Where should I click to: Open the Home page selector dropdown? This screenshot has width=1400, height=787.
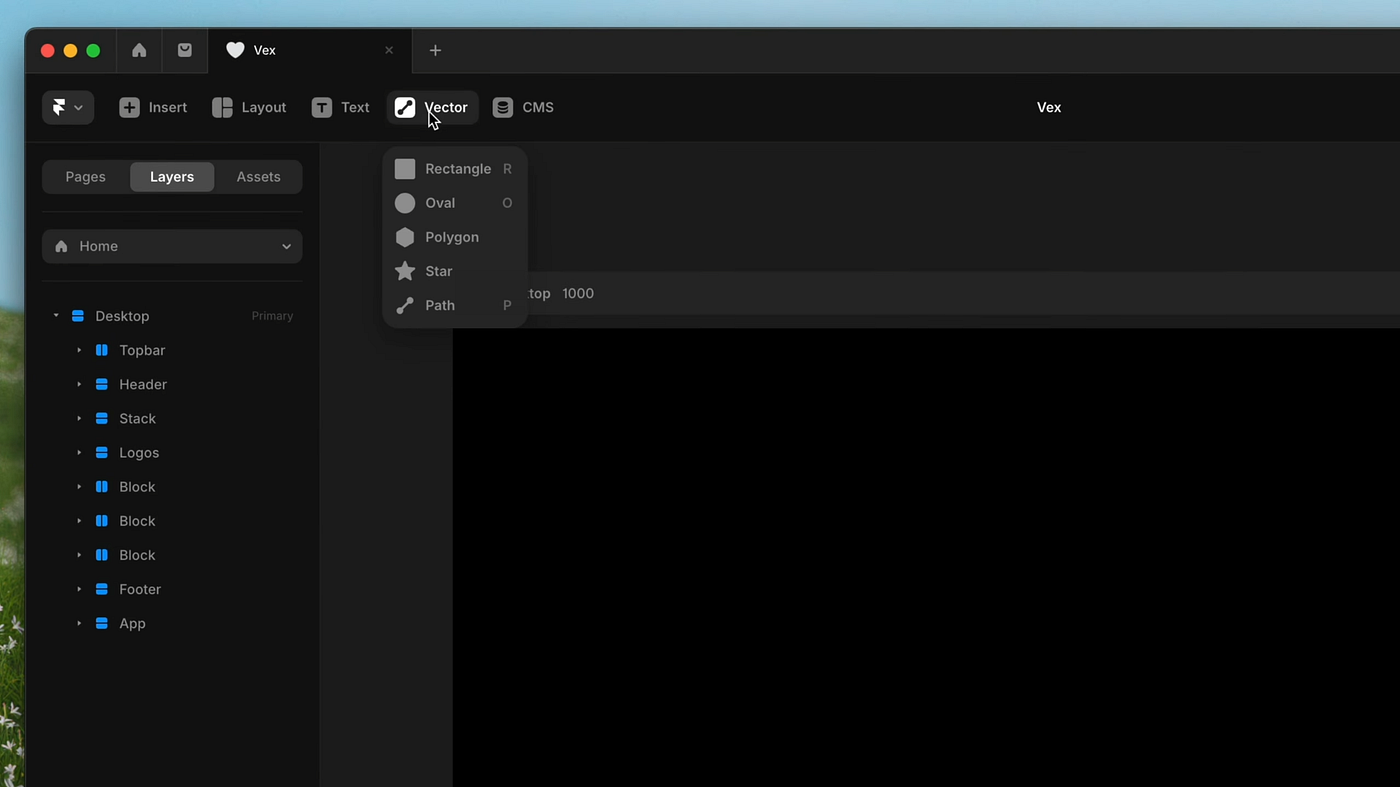pos(171,246)
